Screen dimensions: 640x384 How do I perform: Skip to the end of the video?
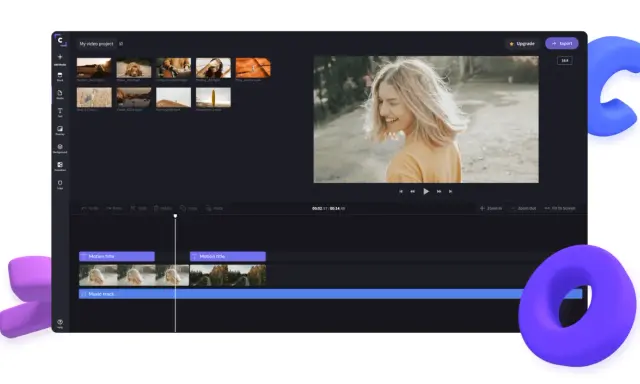coord(450,191)
